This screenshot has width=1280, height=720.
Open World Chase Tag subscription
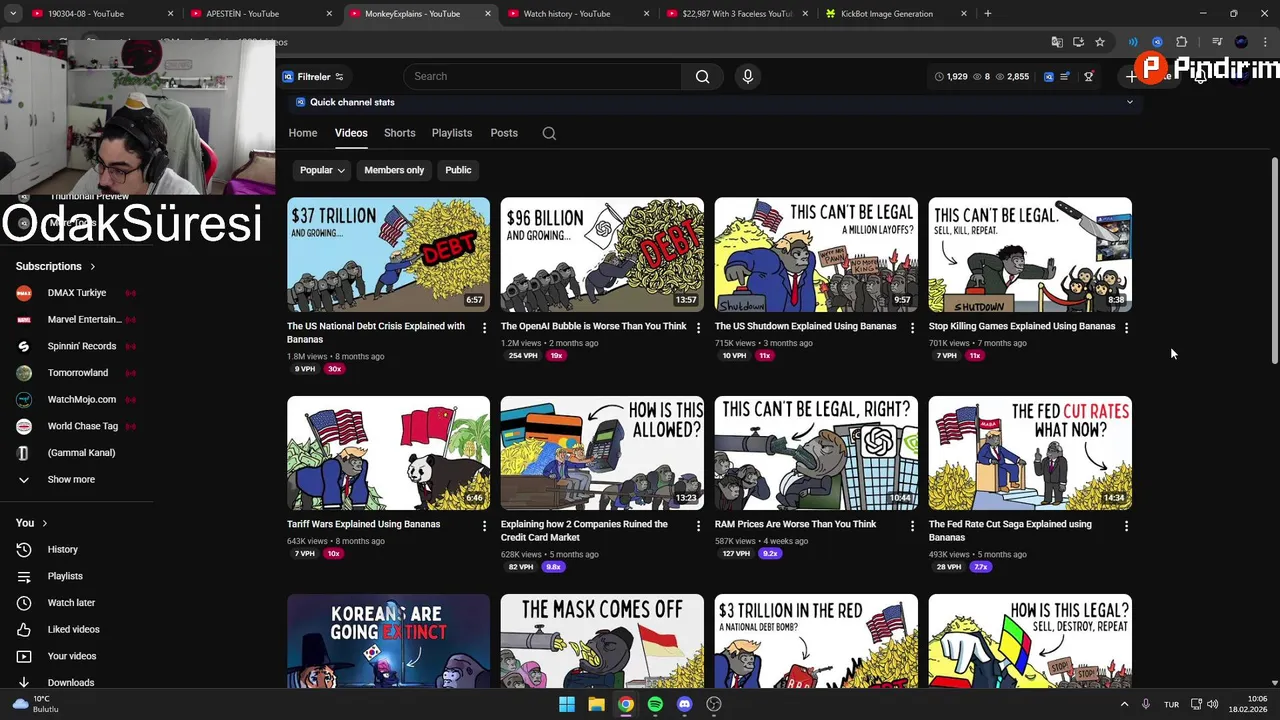pos(83,426)
